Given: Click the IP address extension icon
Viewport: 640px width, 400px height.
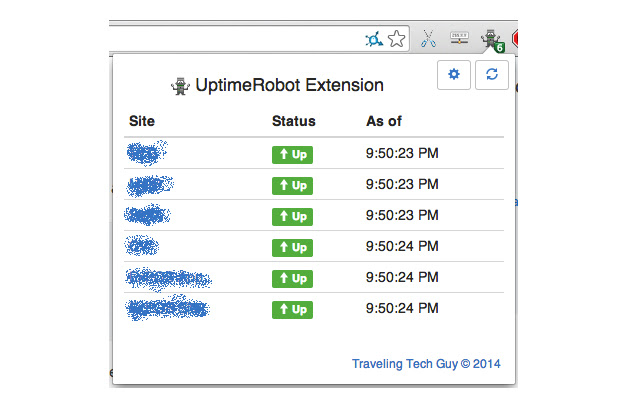Looking at the screenshot, I should [x=459, y=38].
